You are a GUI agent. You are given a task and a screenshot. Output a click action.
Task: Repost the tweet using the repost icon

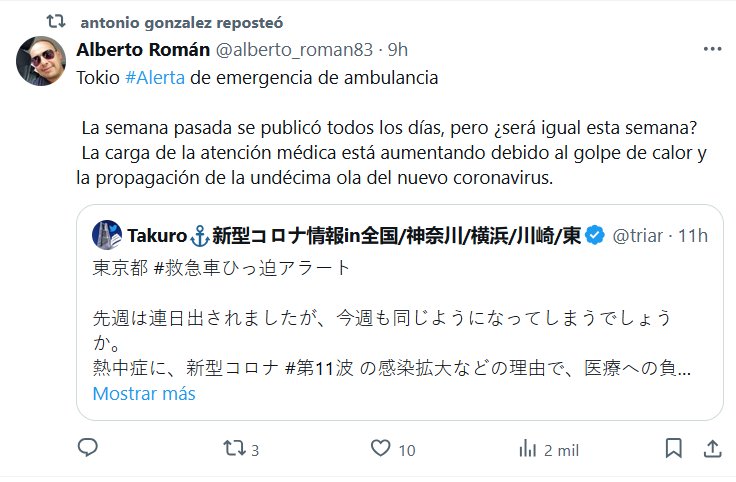234,448
